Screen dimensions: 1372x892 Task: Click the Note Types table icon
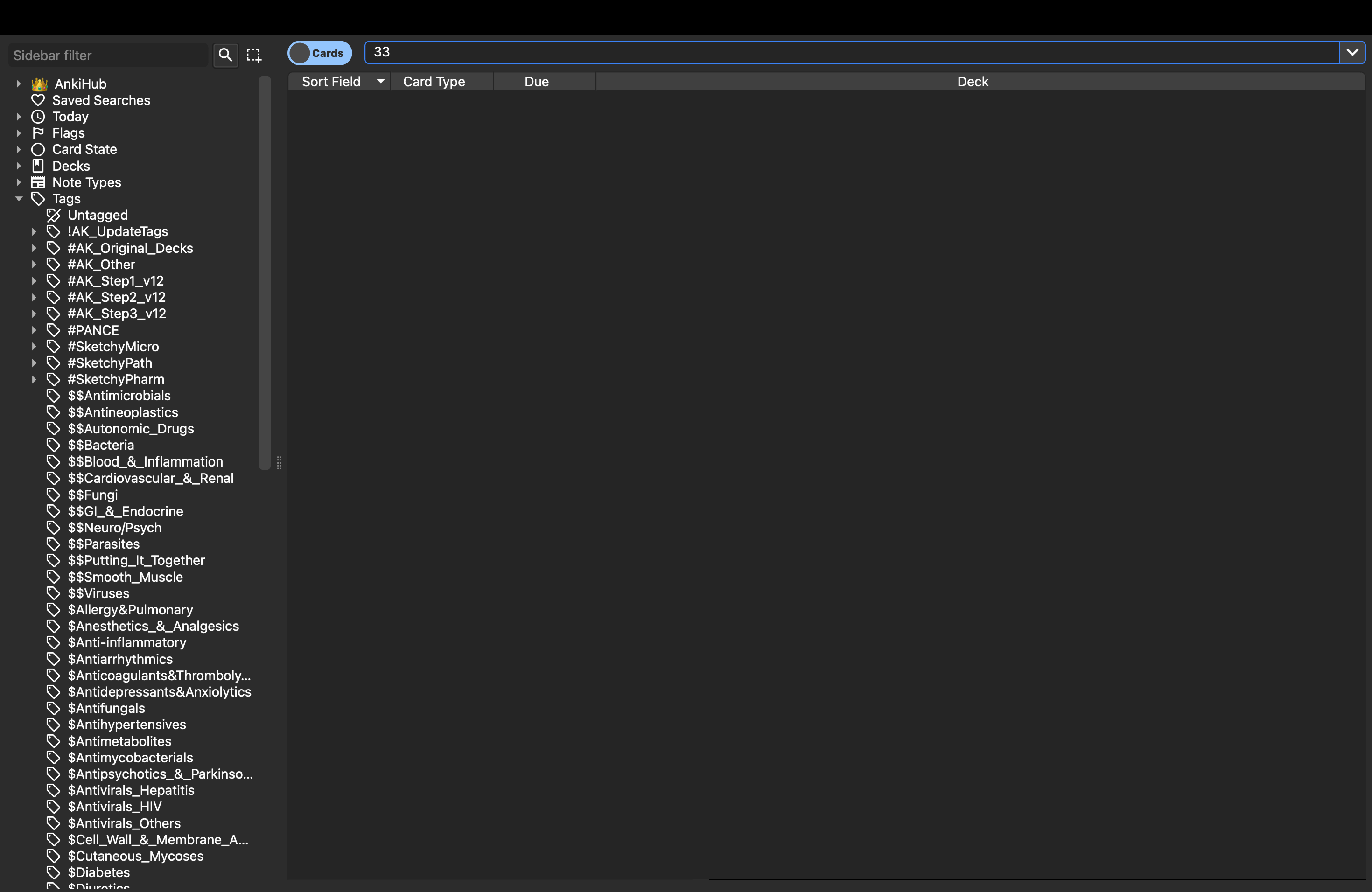[38, 182]
